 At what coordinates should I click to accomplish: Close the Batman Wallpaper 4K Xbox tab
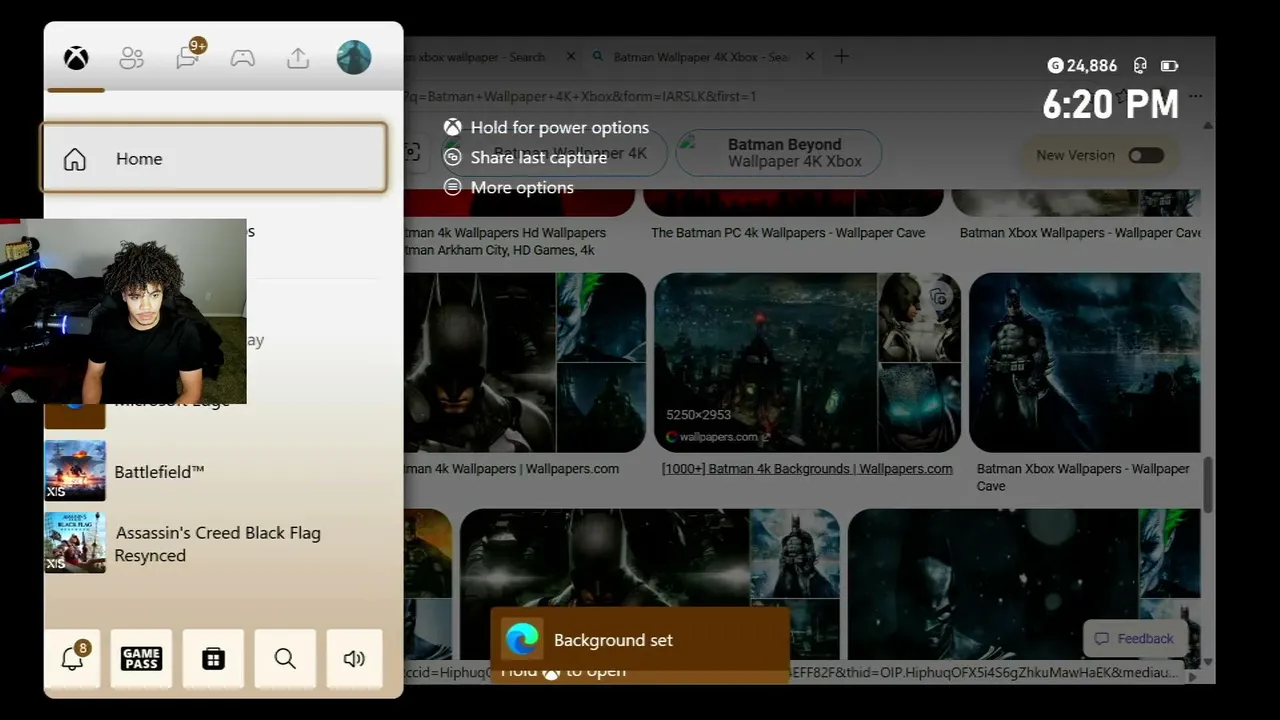[810, 57]
